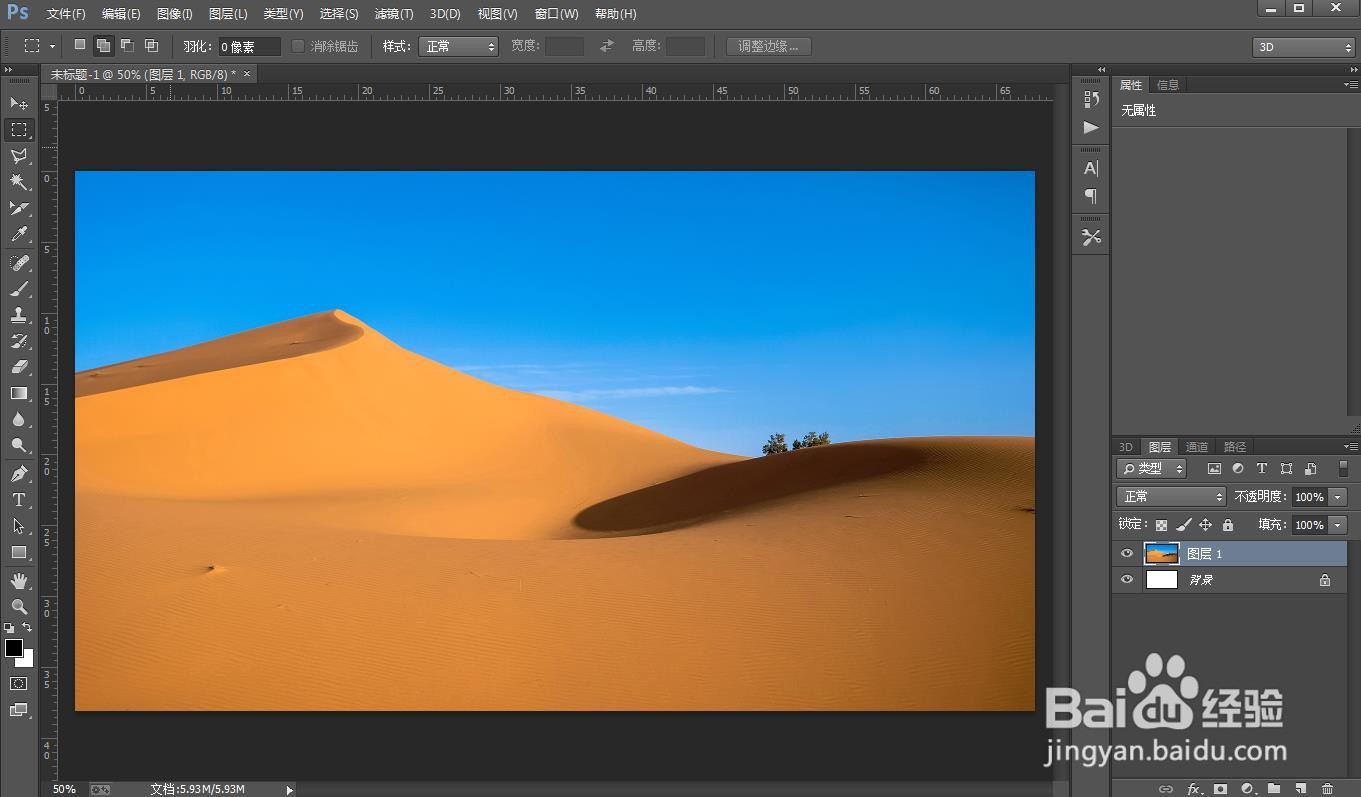Select the Path Selection tool

tap(19, 526)
